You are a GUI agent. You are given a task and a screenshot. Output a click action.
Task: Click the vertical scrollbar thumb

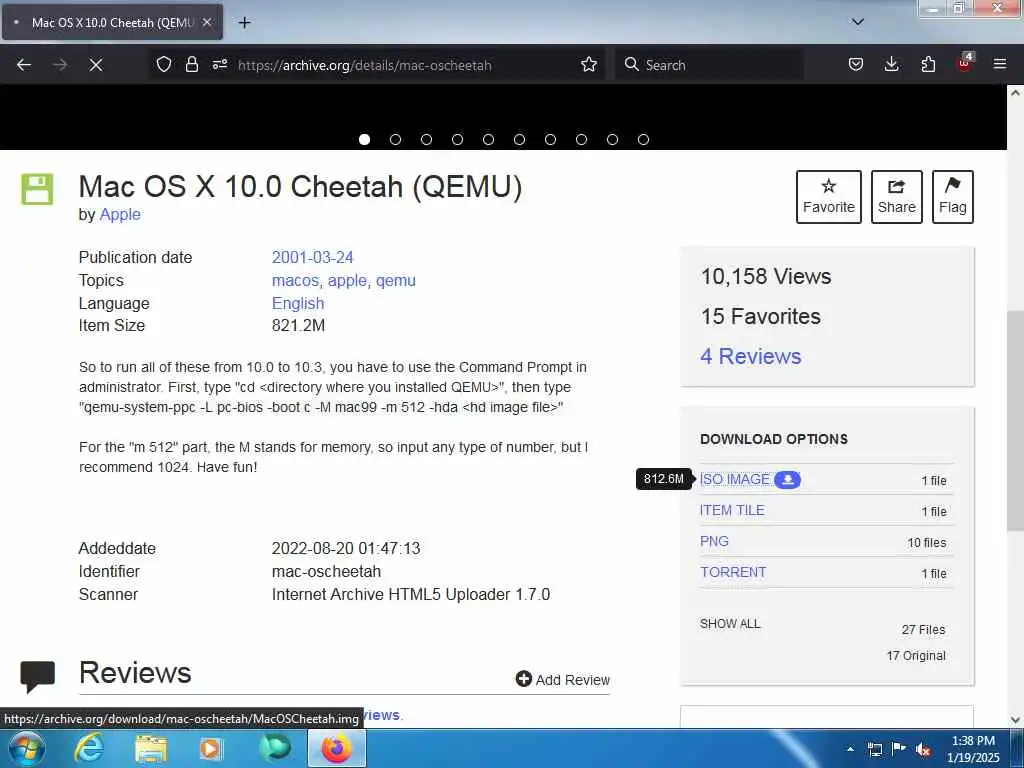[1016, 421]
